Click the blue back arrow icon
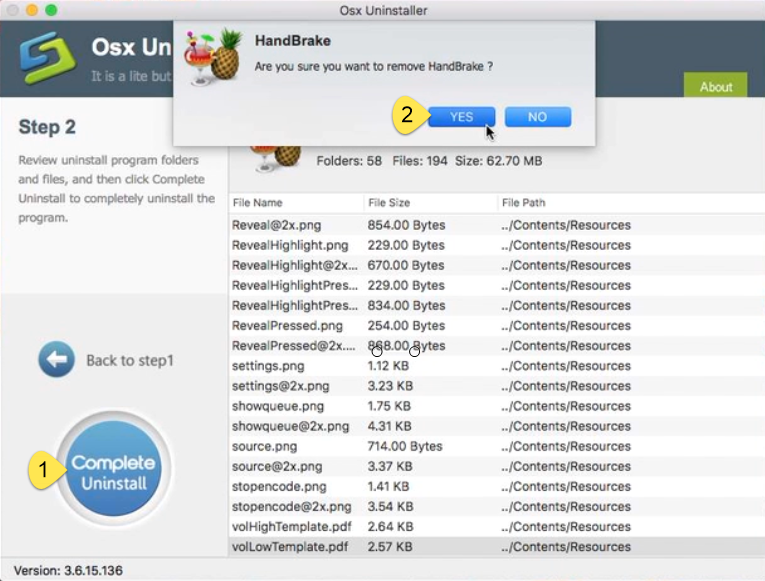Viewport: 765px width, 581px height. (56, 360)
